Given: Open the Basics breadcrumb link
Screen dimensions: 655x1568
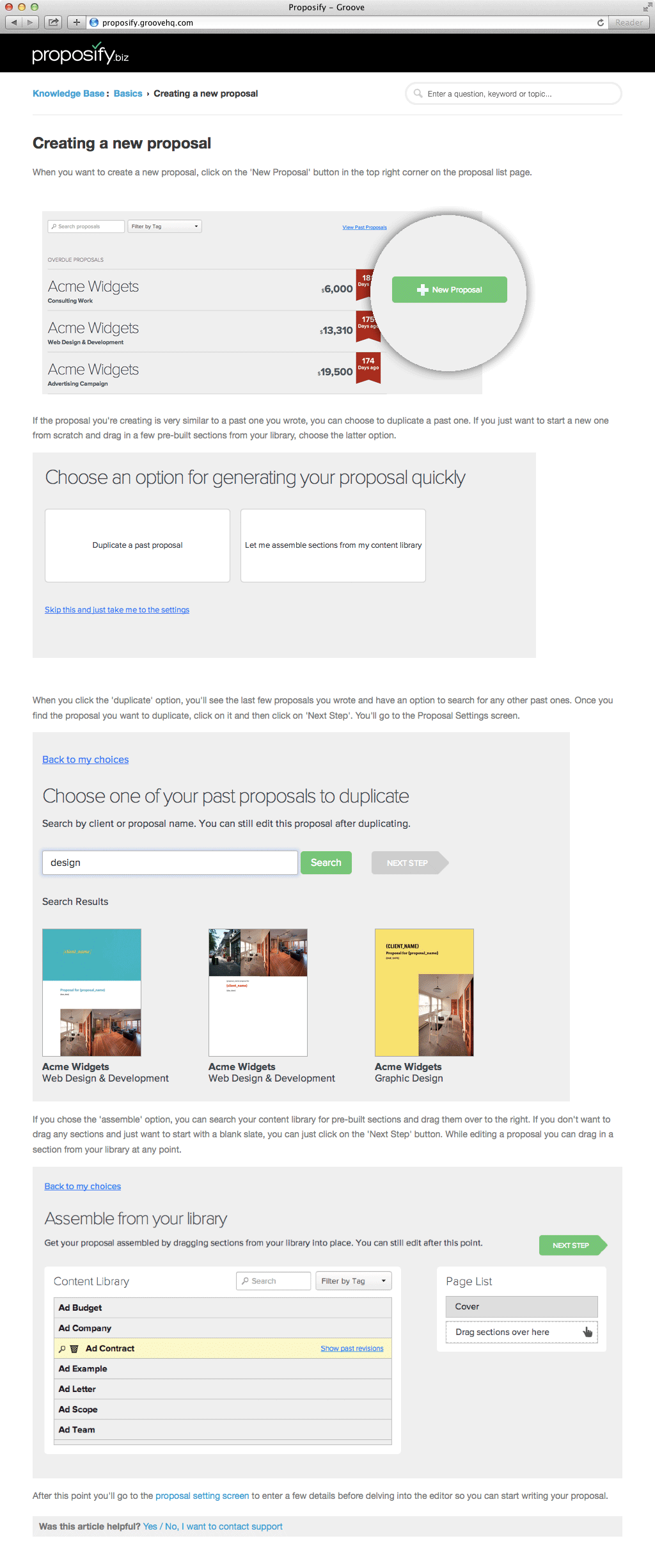Looking at the screenshot, I should pyautogui.click(x=128, y=93).
